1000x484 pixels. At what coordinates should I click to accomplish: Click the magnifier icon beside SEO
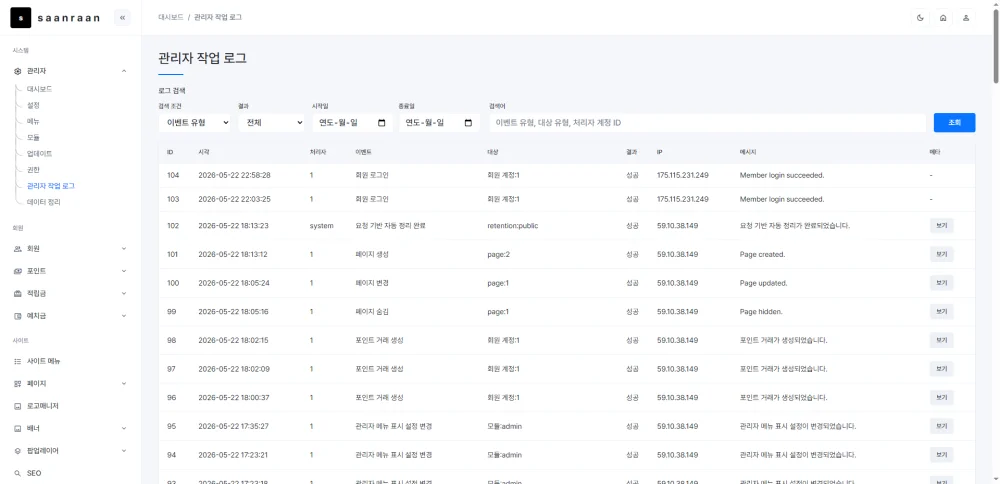[18, 474]
